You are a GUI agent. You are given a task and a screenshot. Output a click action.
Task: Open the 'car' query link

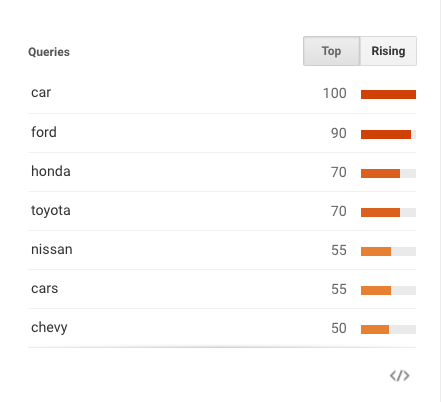point(41,93)
